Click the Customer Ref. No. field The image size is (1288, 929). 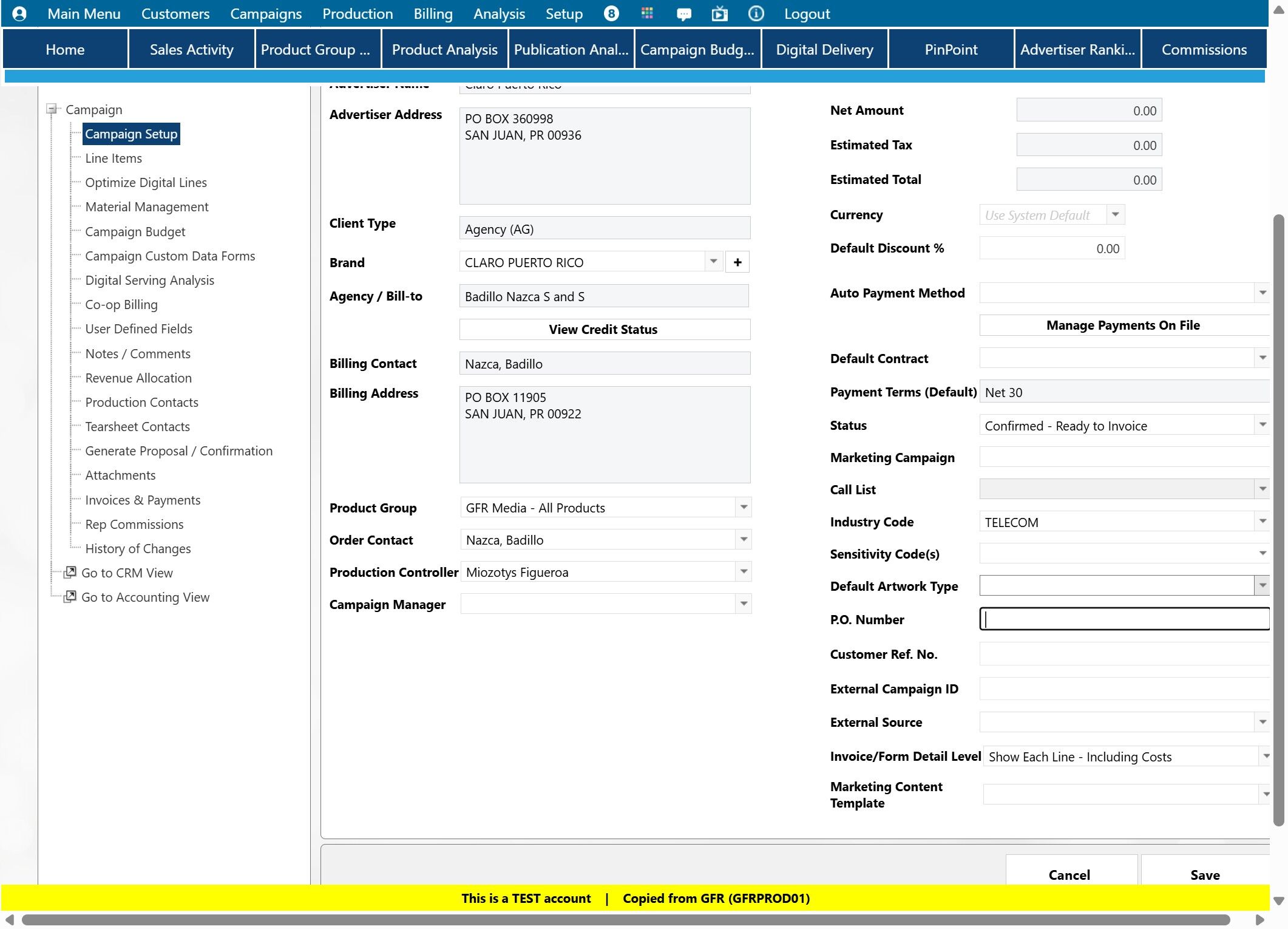pos(1123,654)
